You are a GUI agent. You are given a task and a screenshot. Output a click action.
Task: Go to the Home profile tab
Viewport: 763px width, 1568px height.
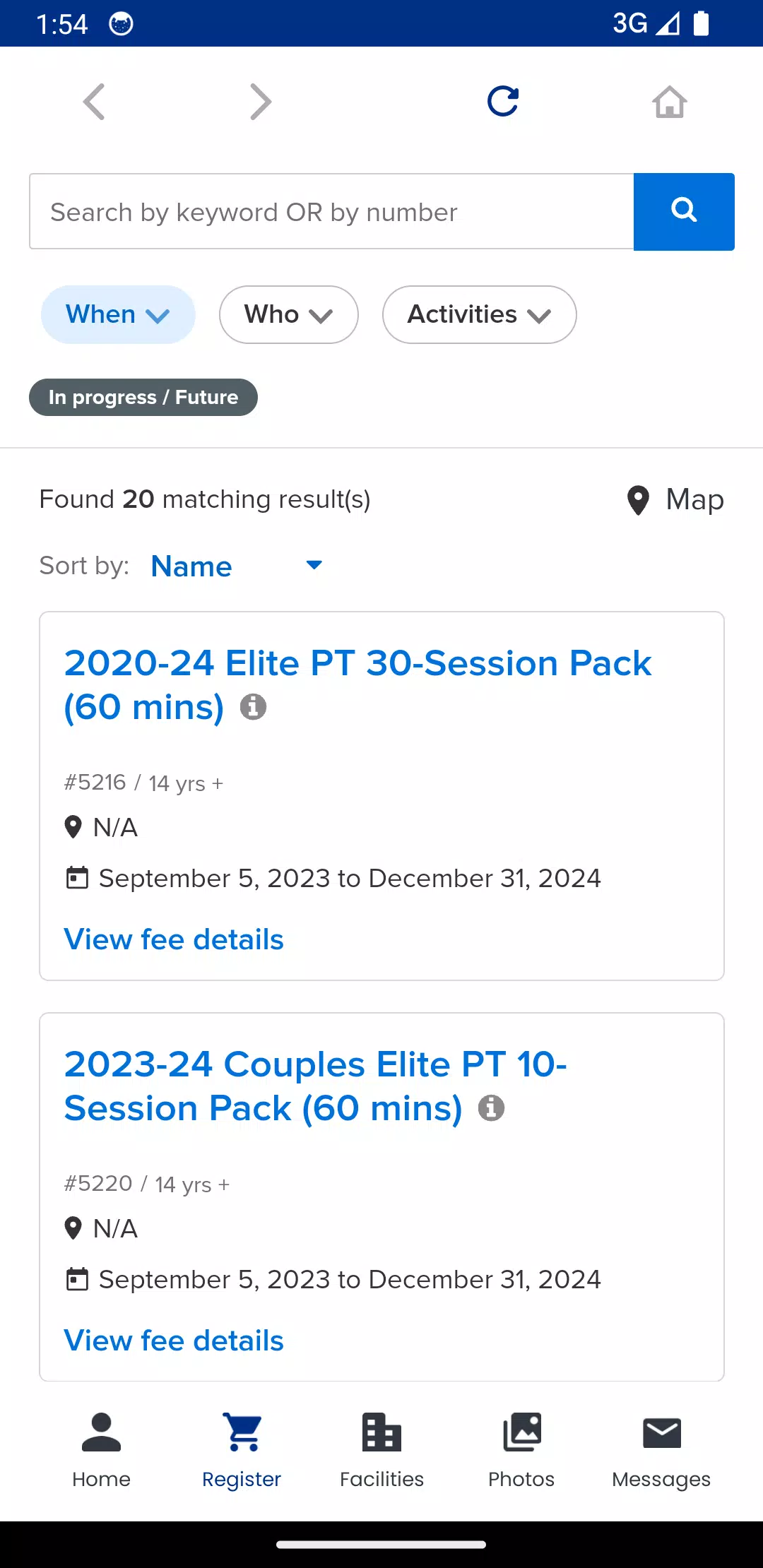click(101, 1450)
